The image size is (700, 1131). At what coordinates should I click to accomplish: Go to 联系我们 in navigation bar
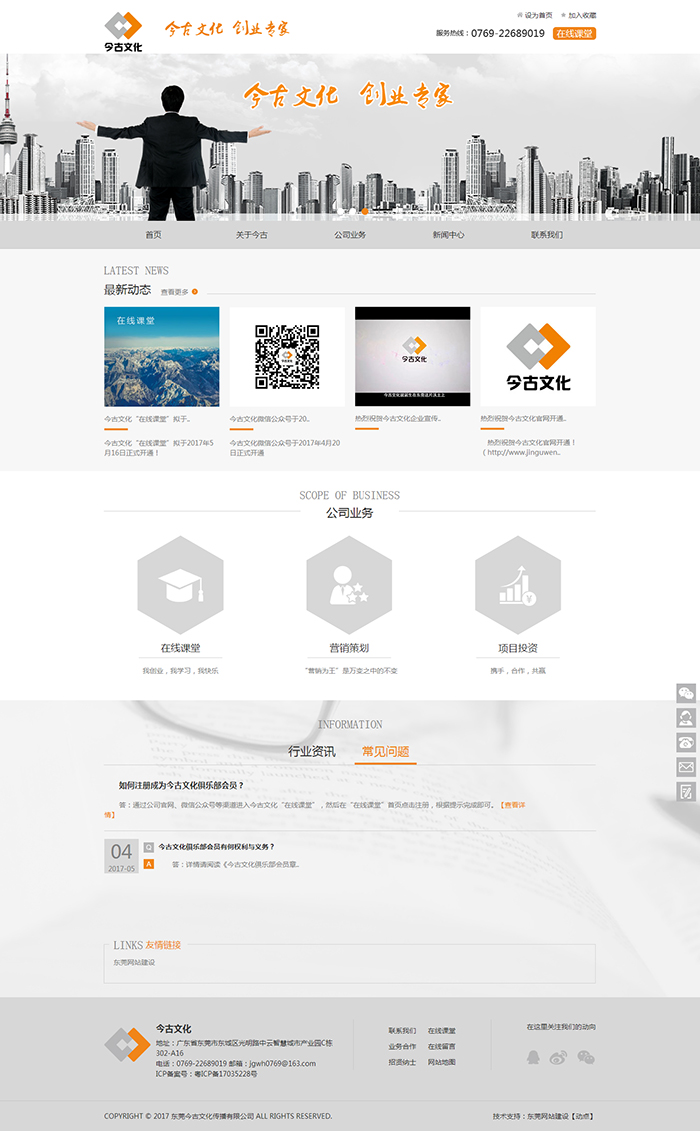point(547,235)
